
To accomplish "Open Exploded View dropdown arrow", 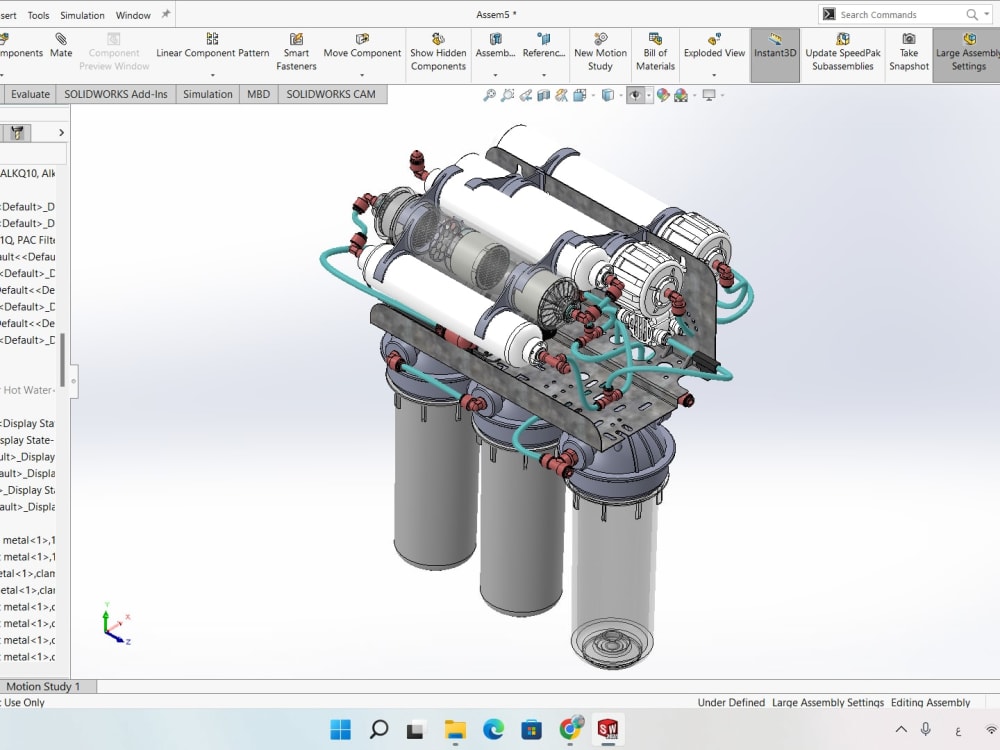I will click(714, 75).
